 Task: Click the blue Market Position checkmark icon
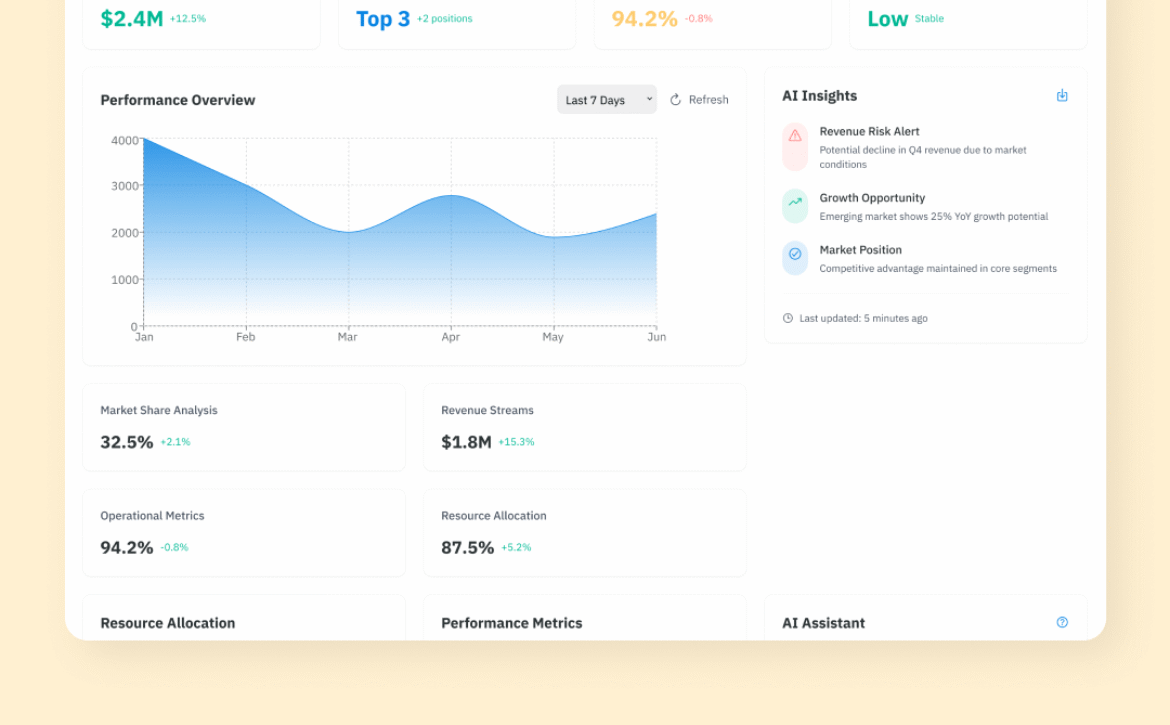795,255
